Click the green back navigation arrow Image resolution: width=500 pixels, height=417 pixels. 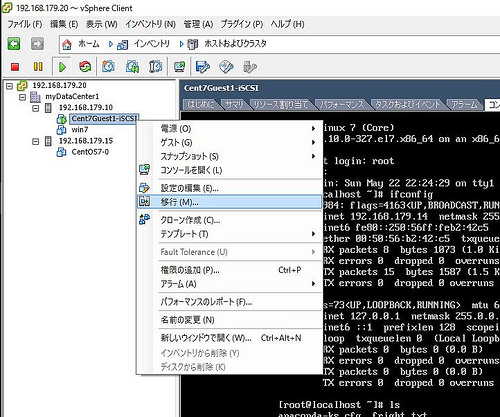pos(14,44)
